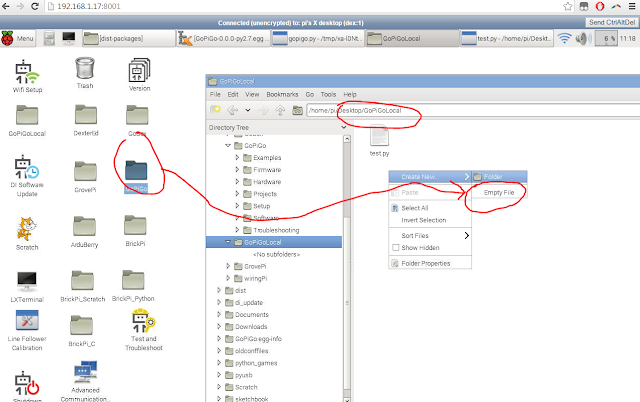Screen dimensions: 640x402
Task: Open the Help menu
Action: [349, 94]
